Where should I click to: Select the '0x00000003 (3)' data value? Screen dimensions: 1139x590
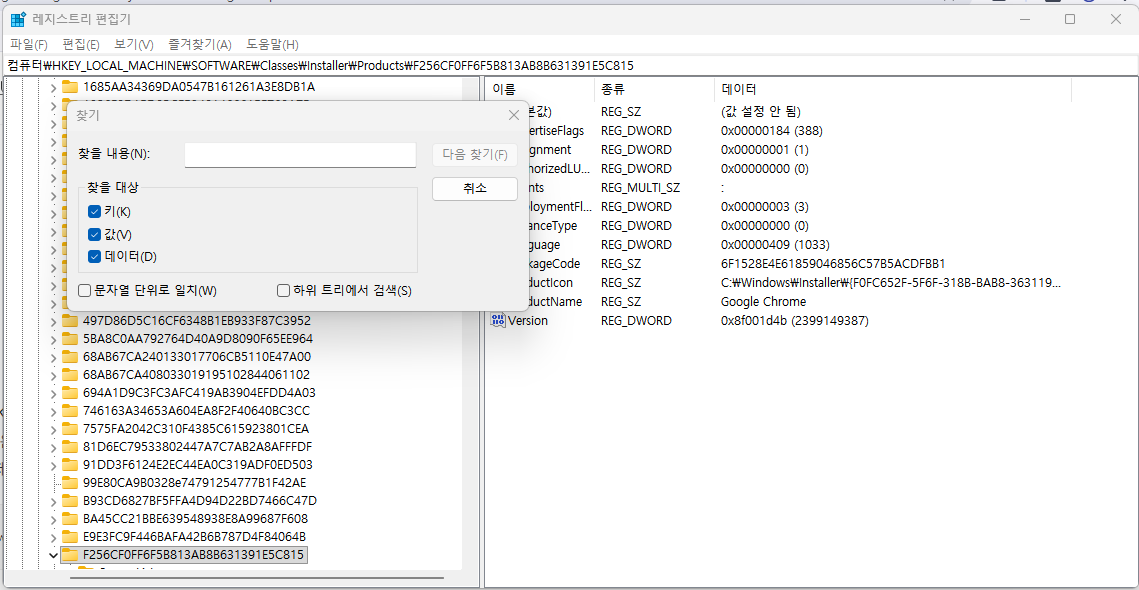coord(765,206)
